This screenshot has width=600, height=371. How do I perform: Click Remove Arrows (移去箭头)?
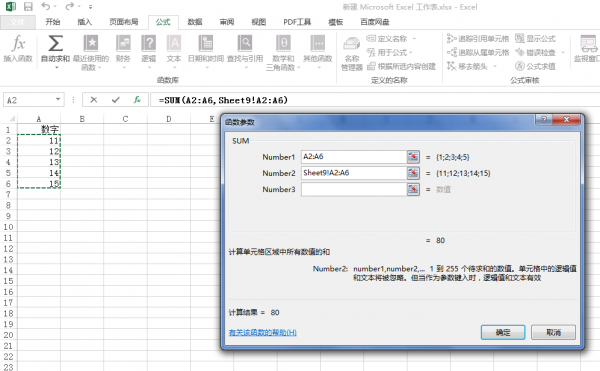[468, 67]
